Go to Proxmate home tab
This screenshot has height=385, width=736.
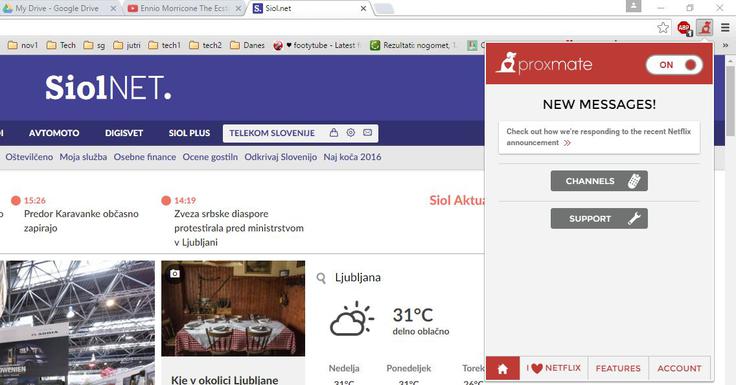pyautogui.click(x=503, y=369)
